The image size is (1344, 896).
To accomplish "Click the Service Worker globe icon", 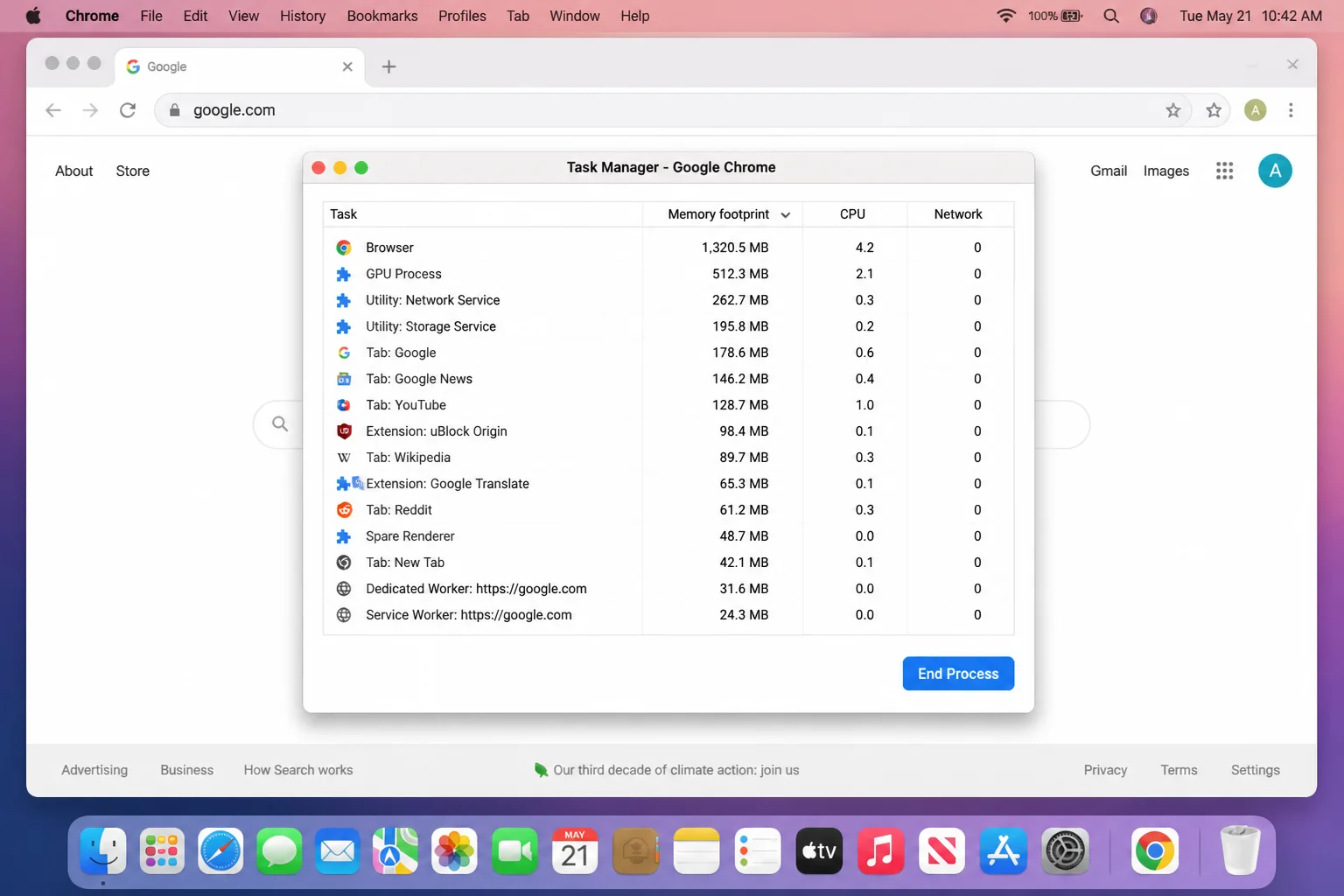I will click(344, 615).
